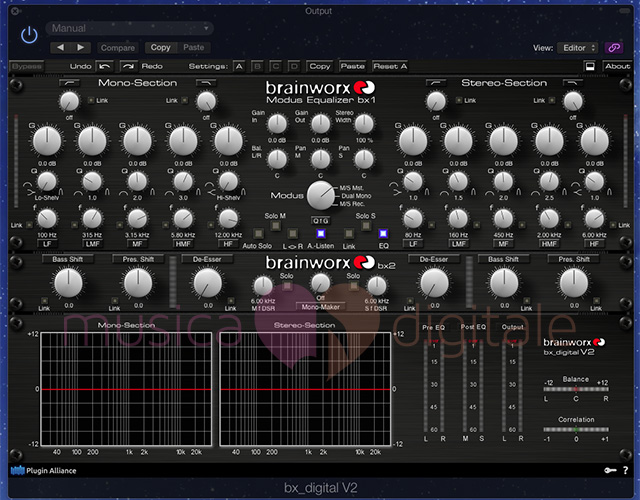Click the undo arrow icon

104,66
